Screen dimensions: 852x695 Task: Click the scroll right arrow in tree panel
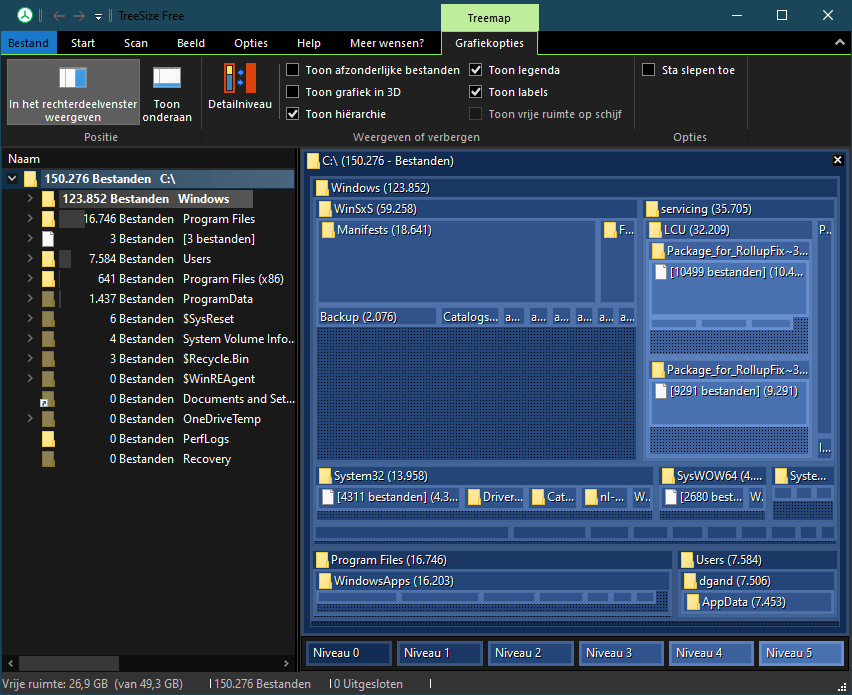pyautogui.click(x=286, y=663)
